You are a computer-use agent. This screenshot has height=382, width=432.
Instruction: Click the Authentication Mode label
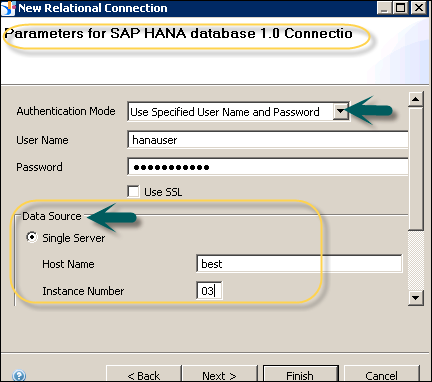[66, 111]
